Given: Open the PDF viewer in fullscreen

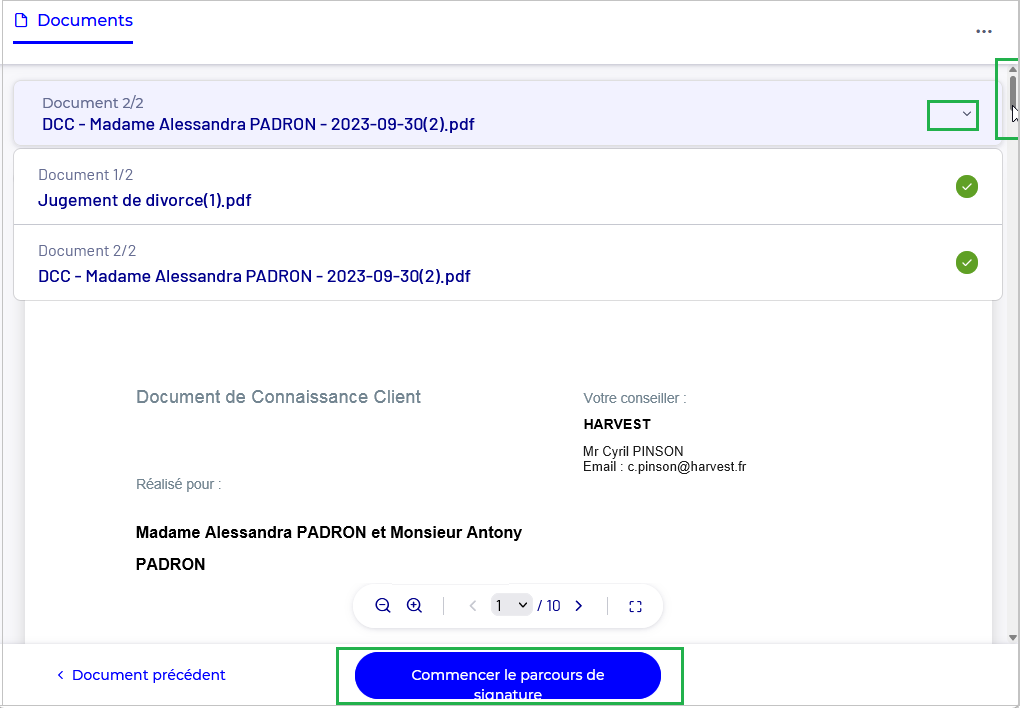Looking at the screenshot, I should click(635, 606).
